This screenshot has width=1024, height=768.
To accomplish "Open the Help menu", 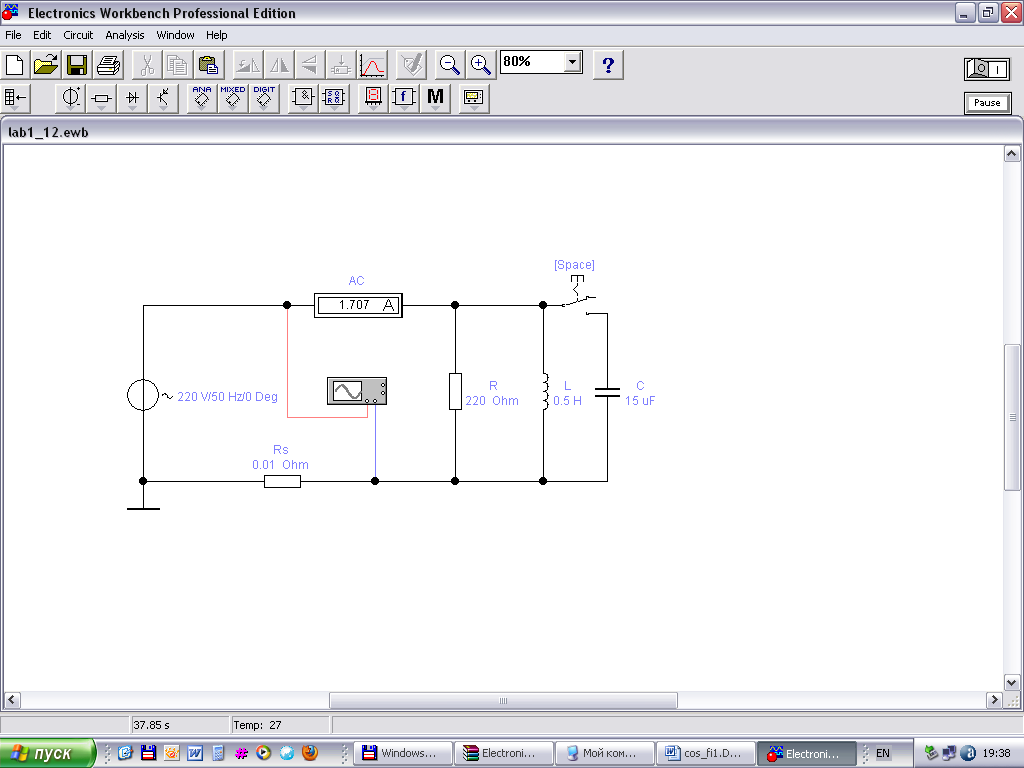I will pos(217,35).
